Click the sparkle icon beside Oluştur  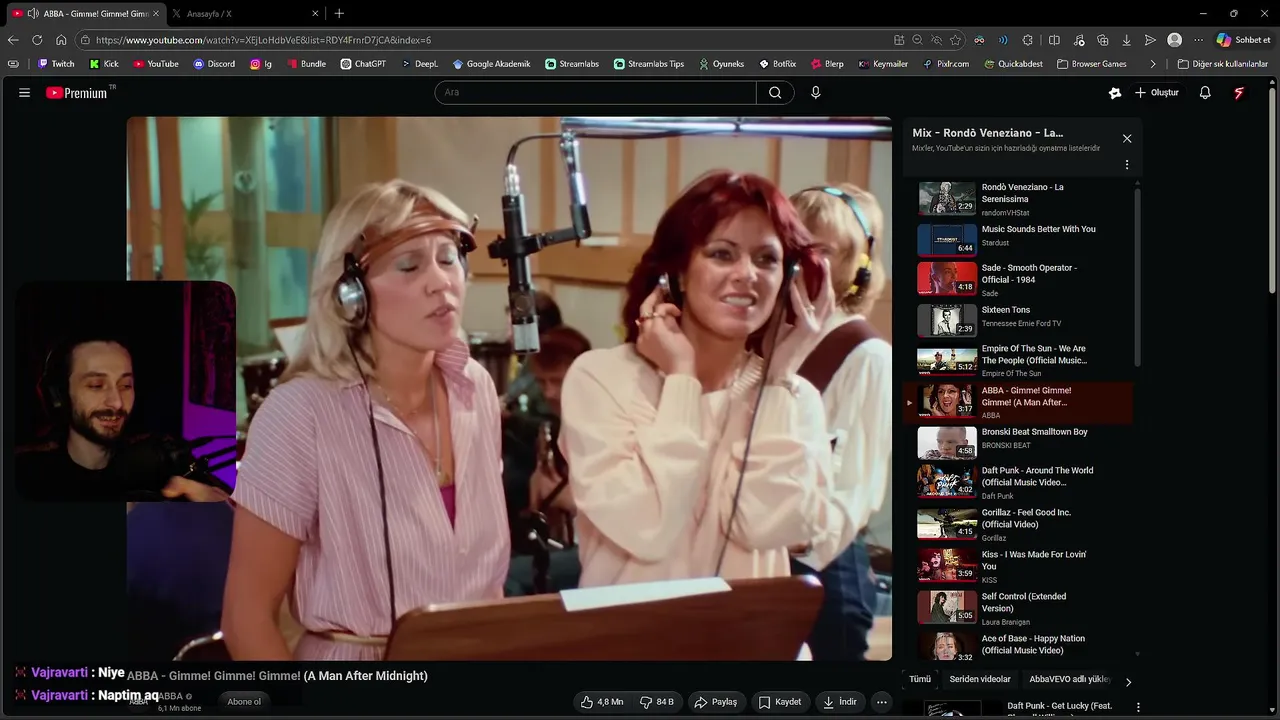[x=1115, y=93]
